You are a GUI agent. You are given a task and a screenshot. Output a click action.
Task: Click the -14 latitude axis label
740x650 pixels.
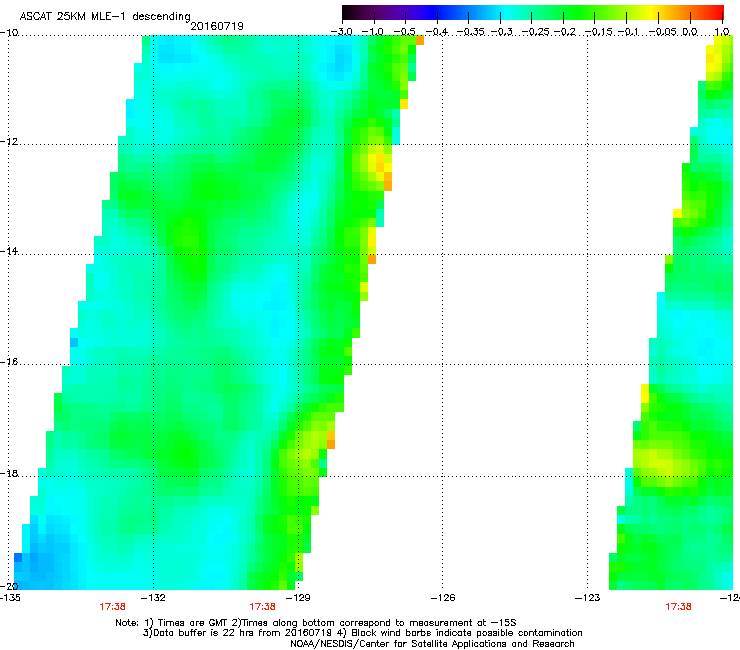click(9, 251)
